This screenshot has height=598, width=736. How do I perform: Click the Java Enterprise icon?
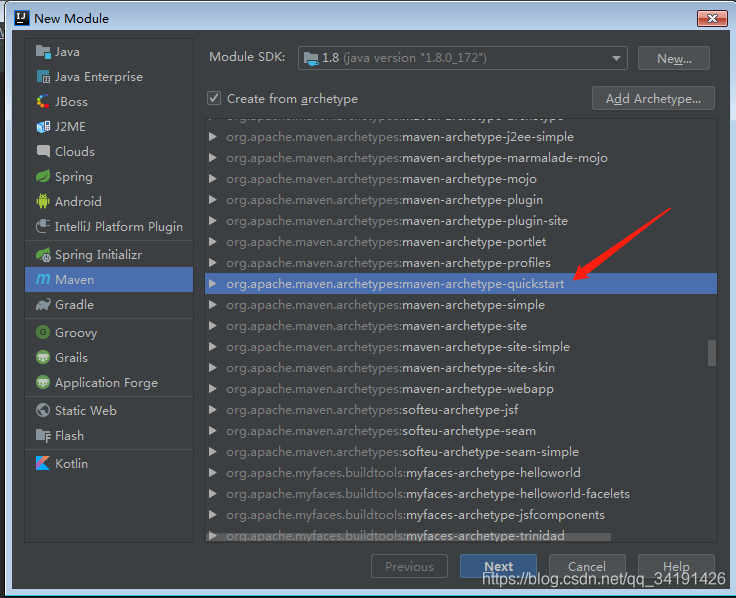coord(43,77)
